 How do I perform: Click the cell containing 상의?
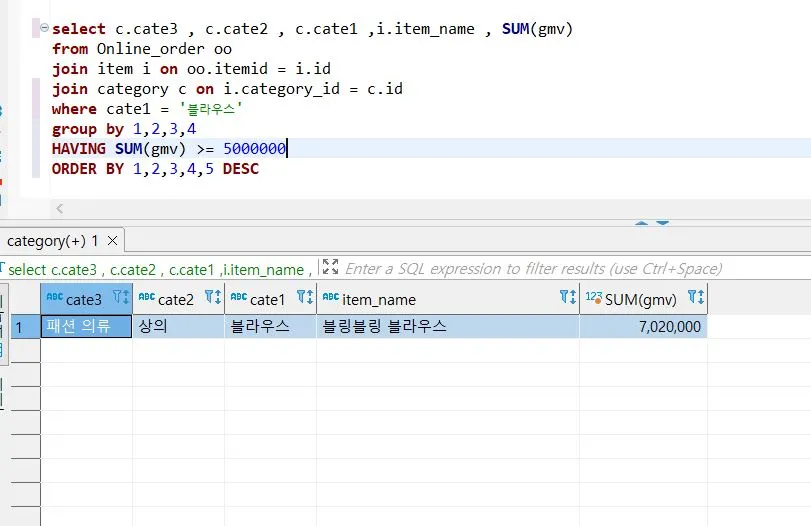(x=178, y=326)
